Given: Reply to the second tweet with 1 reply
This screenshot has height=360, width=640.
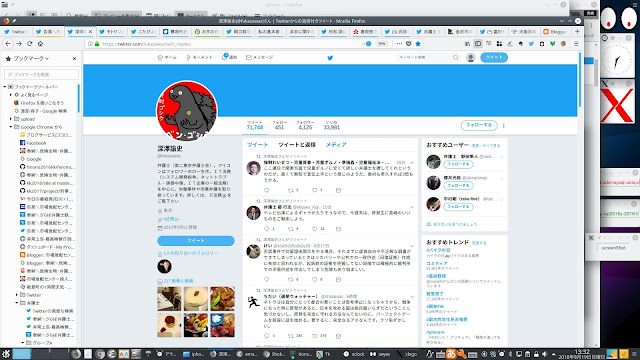Looking at the screenshot, I should tap(267, 229).
